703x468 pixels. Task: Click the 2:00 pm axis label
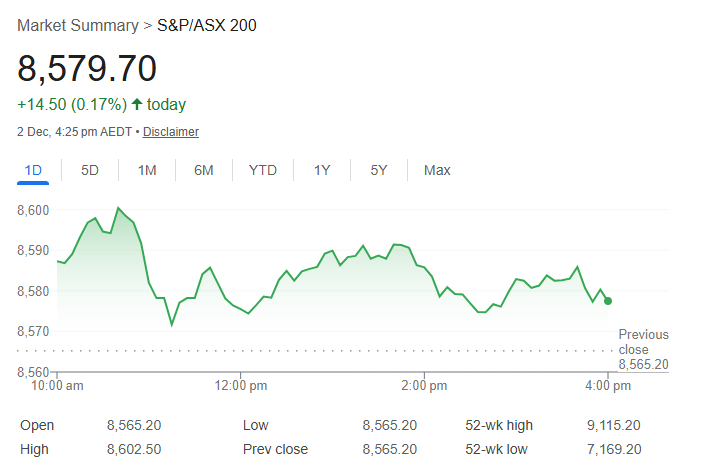point(422,384)
